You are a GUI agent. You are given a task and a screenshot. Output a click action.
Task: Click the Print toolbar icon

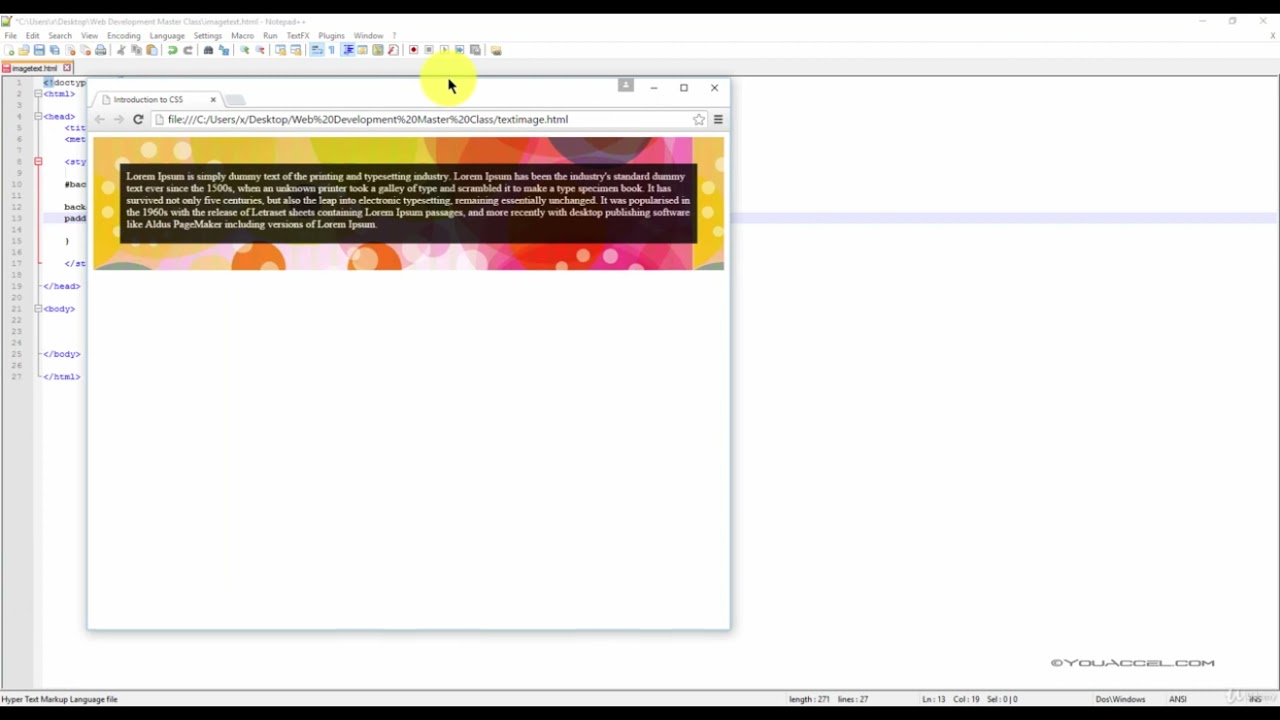pos(100,50)
